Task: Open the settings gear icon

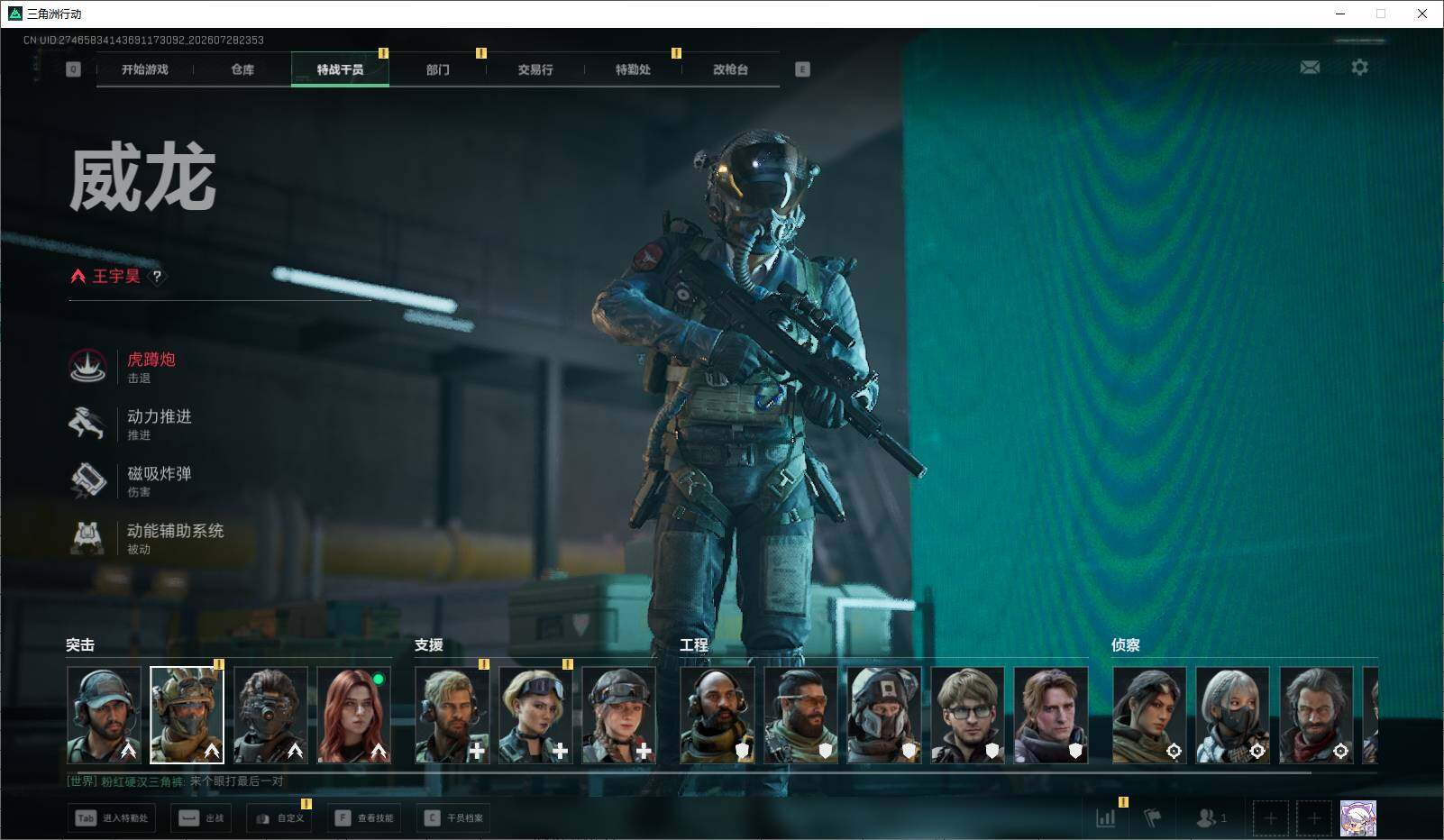Action: [1359, 68]
